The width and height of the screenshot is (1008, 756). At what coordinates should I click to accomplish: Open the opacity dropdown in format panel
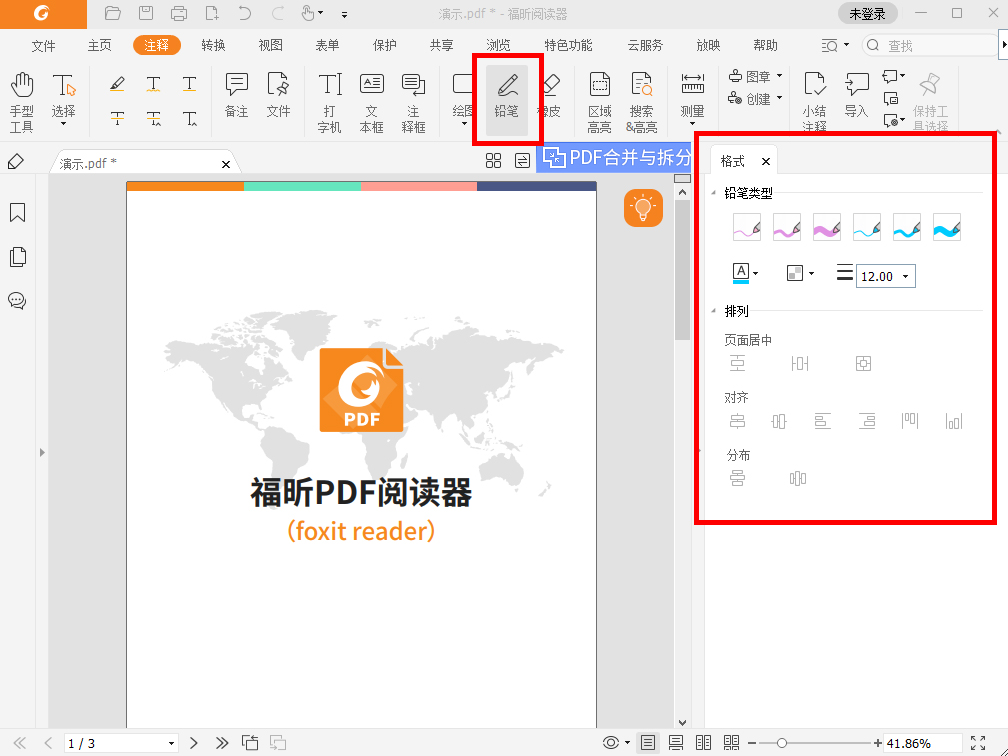pyautogui.click(x=798, y=272)
